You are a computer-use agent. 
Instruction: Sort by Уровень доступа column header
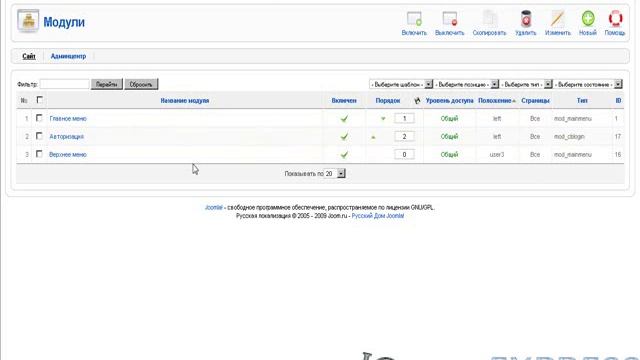(x=449, y=101)
